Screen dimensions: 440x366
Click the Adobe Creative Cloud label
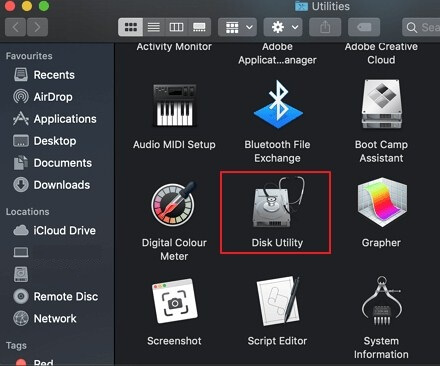pos(381,53)
